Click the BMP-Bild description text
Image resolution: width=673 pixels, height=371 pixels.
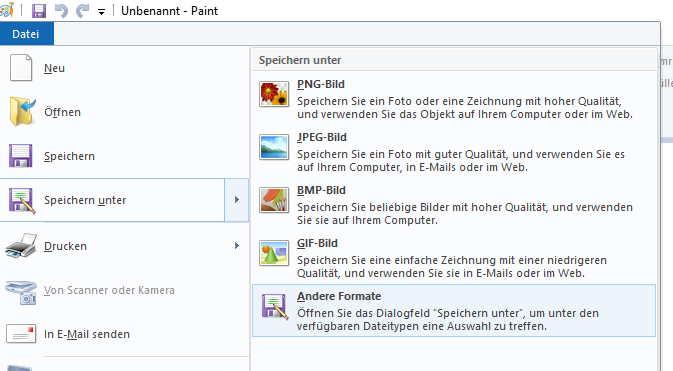(x=465, y=213)
